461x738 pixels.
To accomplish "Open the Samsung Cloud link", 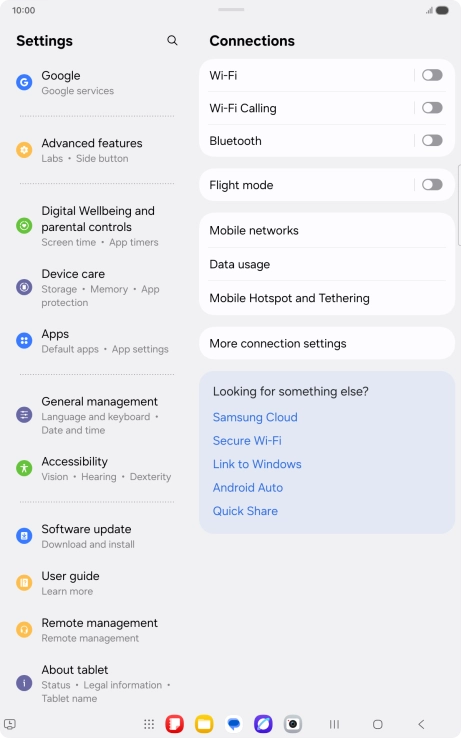I will [x=255, y=417].
